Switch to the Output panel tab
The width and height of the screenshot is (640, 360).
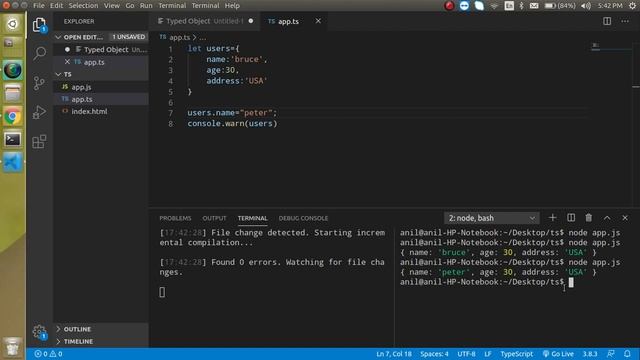tap(214, 218)
